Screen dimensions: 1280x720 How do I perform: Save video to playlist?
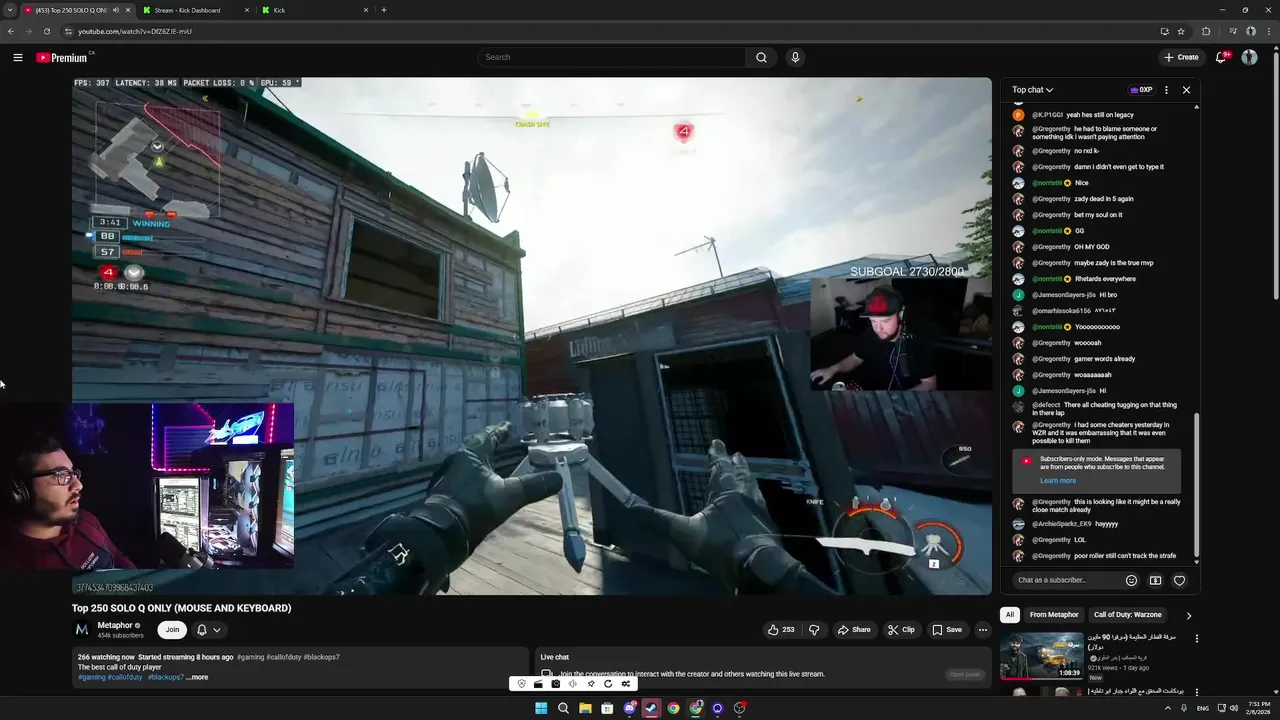[947, 630]
